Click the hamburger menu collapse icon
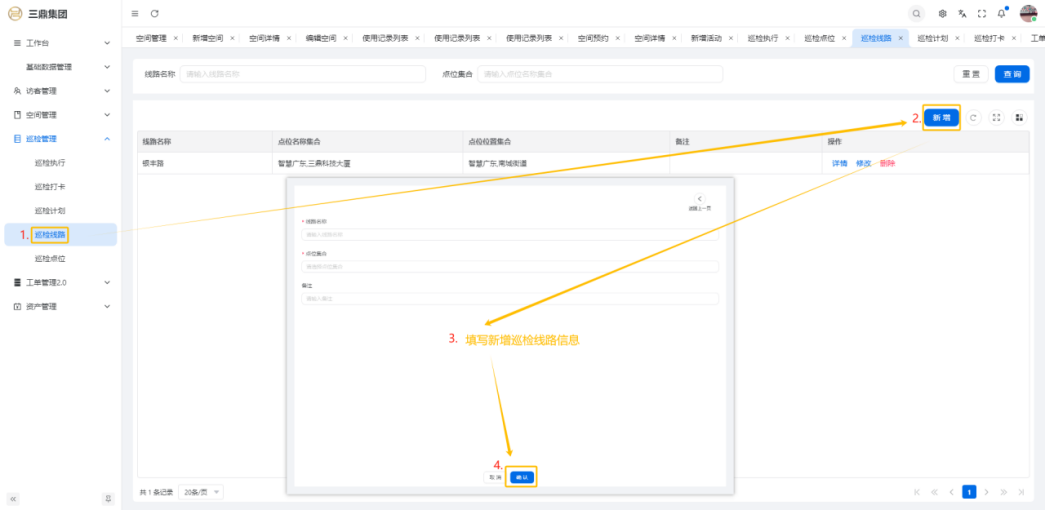Screen dimensions: 1045x510 point(135,13)
